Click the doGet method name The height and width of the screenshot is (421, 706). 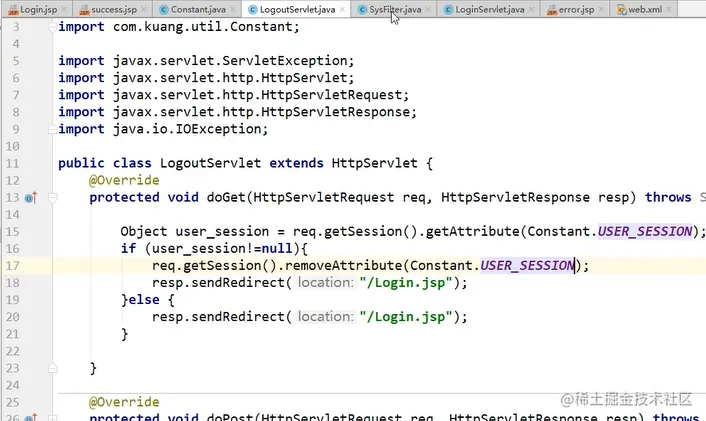pyautogui.click(x=226, y=197)
